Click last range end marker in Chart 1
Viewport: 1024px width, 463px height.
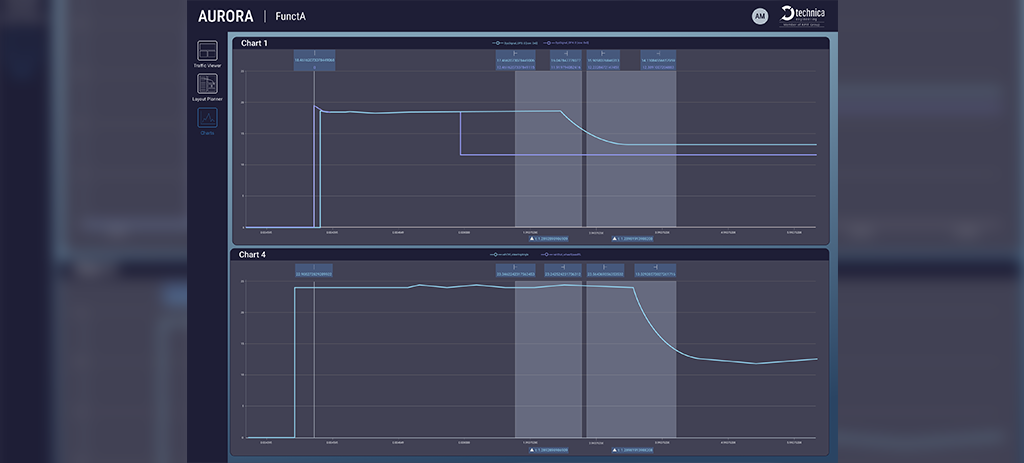coord(657,61)
